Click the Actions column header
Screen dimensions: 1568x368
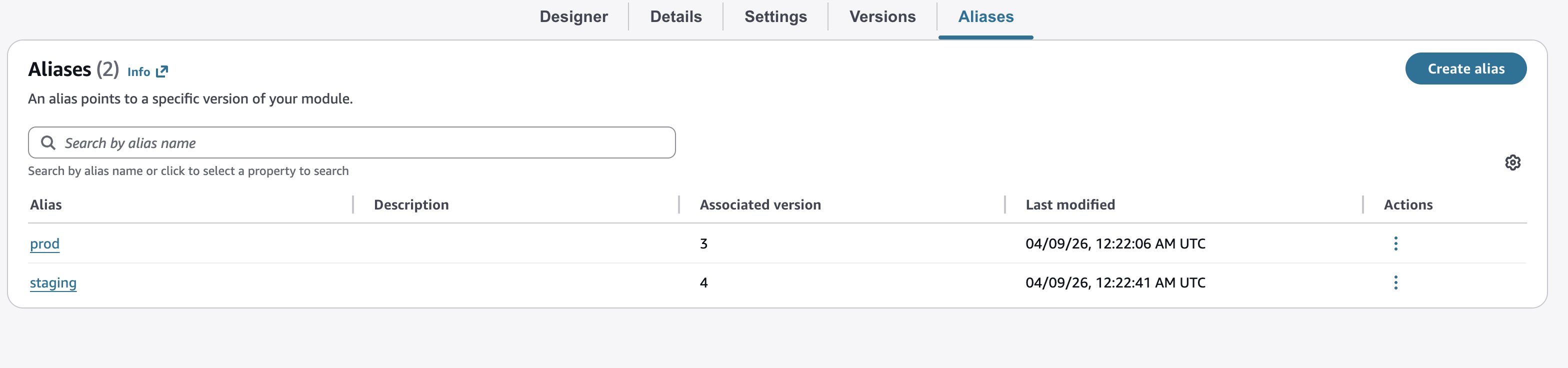[1408, 205]
